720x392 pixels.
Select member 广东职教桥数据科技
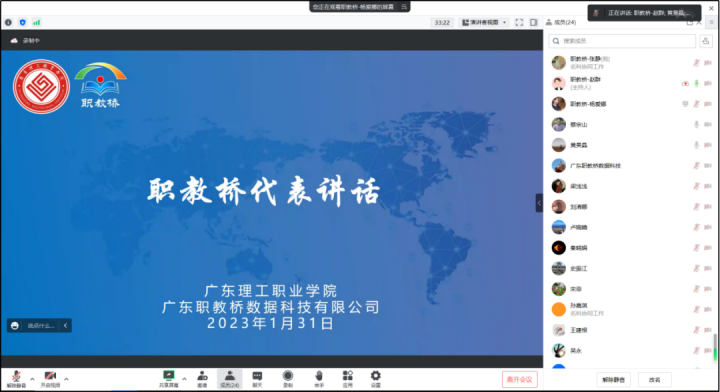(631, 165)
